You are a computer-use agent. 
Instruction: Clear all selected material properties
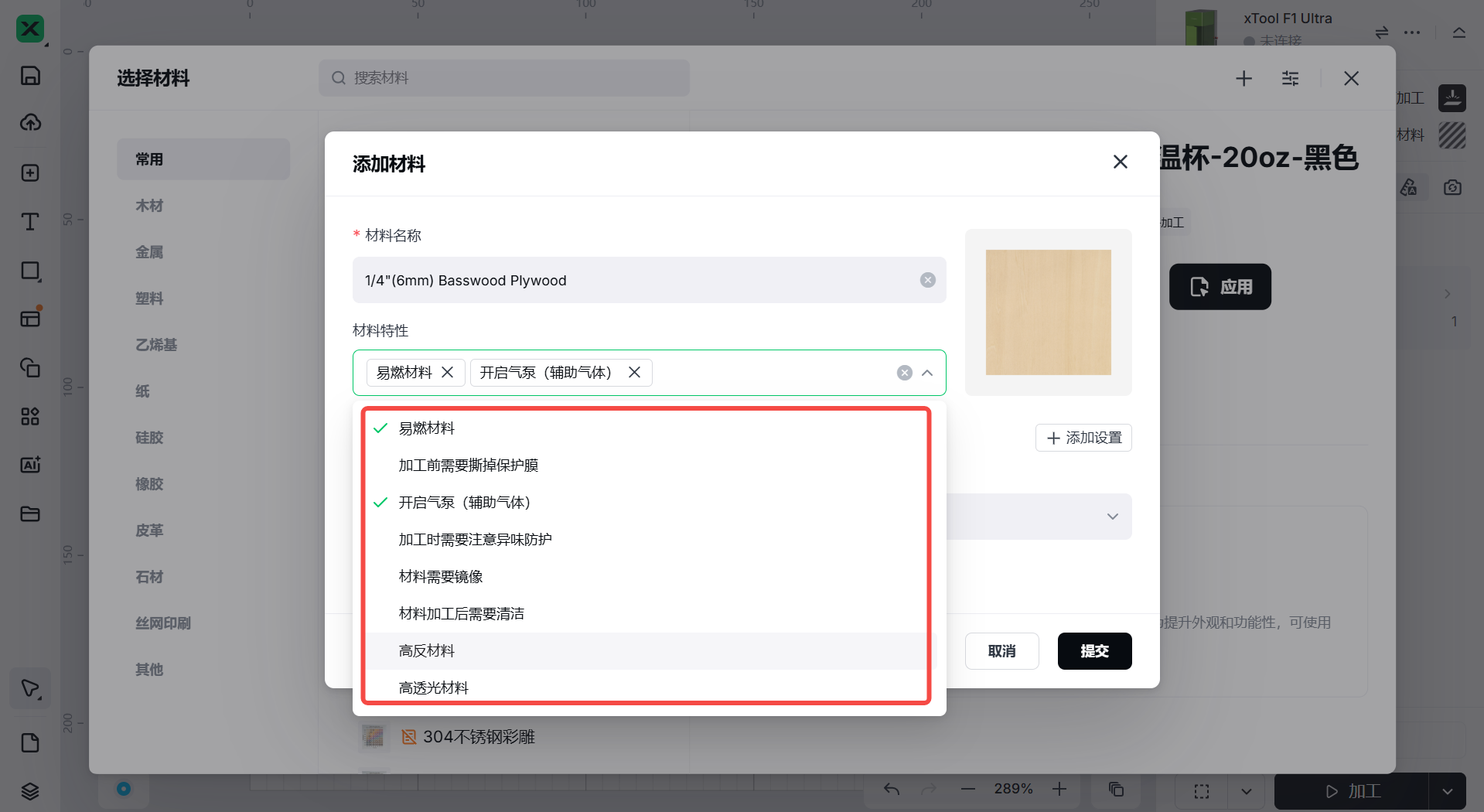click(x=904, y=373)
